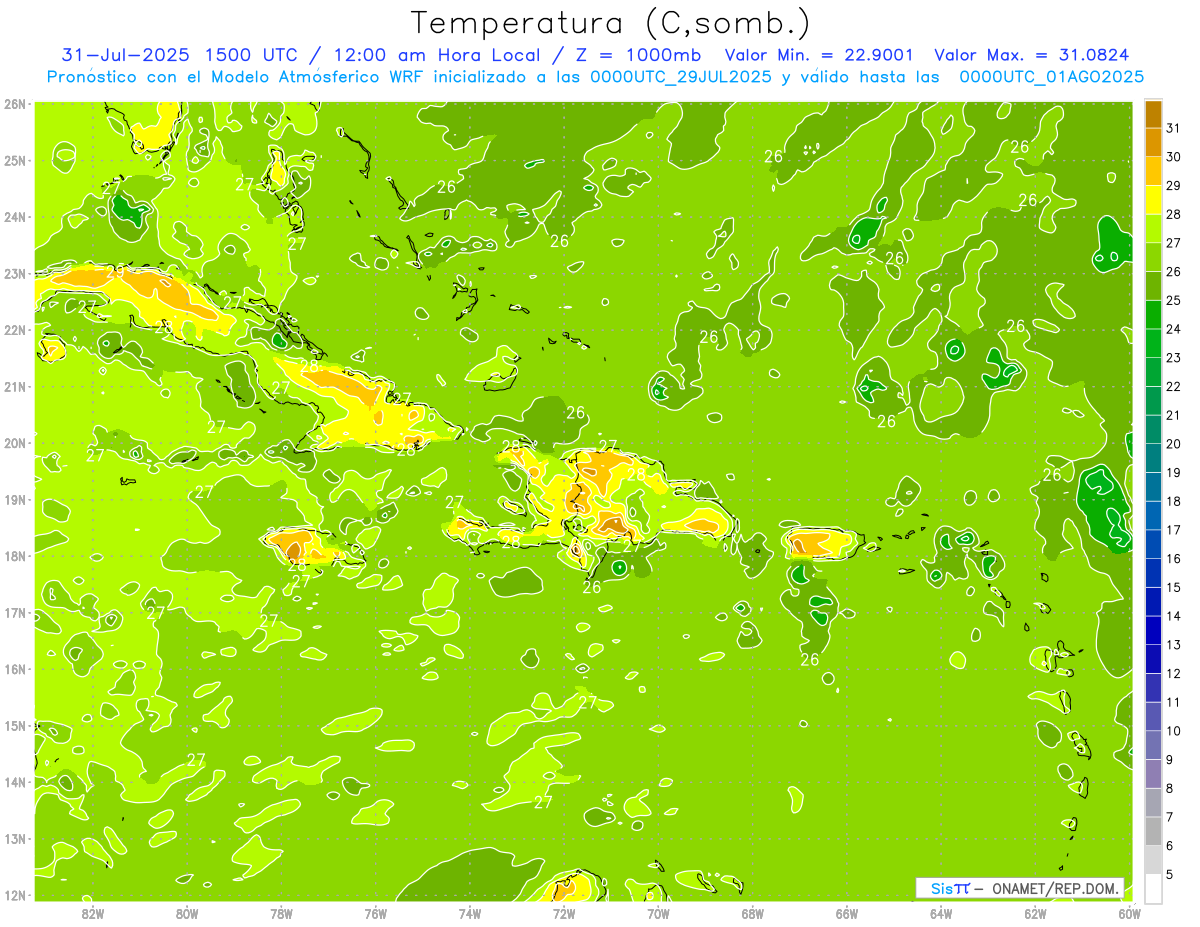Click the color bar label '31'
Viewport: 1200px width, 927px height.
coord(1173,128)
